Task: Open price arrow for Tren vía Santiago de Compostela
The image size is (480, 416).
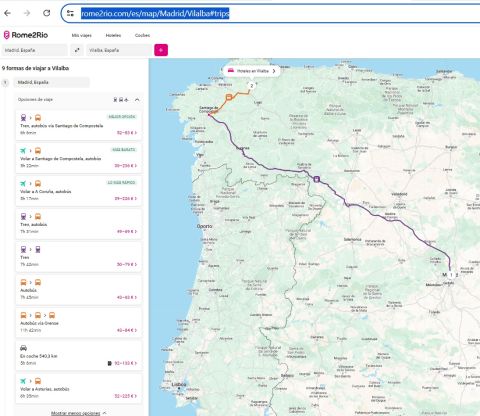Action: 136,133
